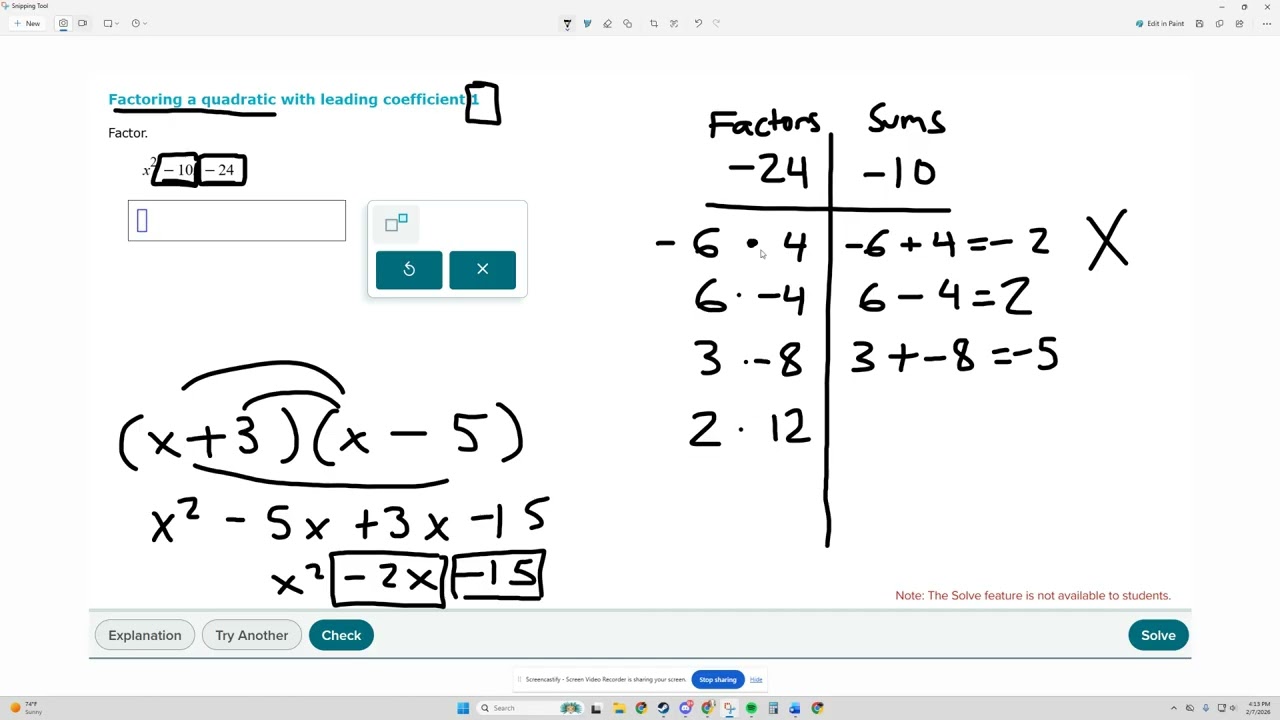1280x720 pixels.
Task: Click the Stop sharing button
Action: click(718, 679)
